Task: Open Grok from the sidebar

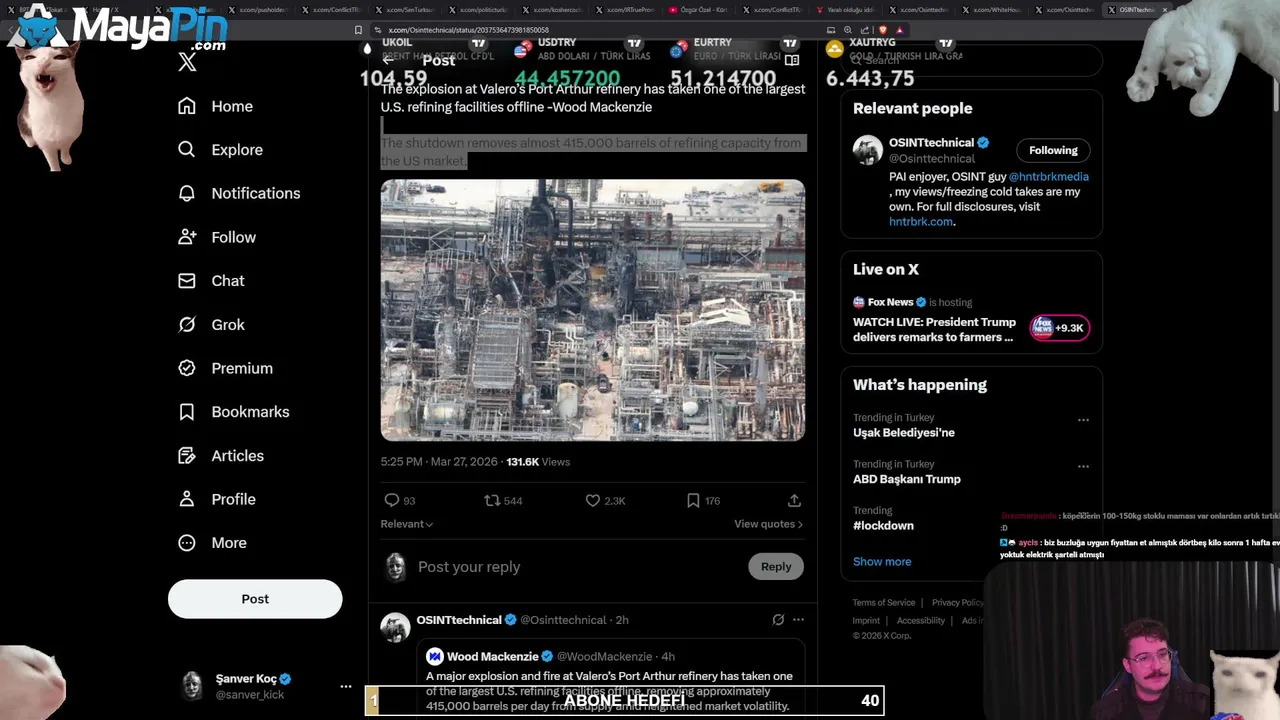Action: pyautogui.click(x=210, y=324)
